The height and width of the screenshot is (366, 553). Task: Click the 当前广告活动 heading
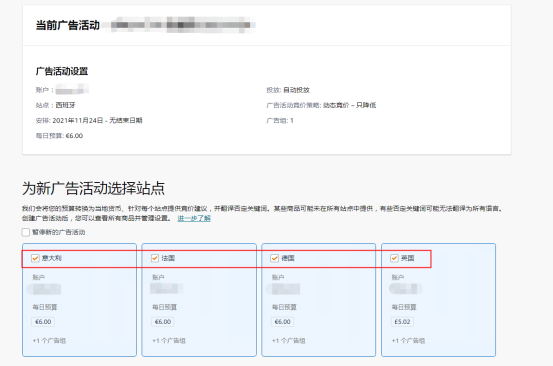(x=68, y=25)
